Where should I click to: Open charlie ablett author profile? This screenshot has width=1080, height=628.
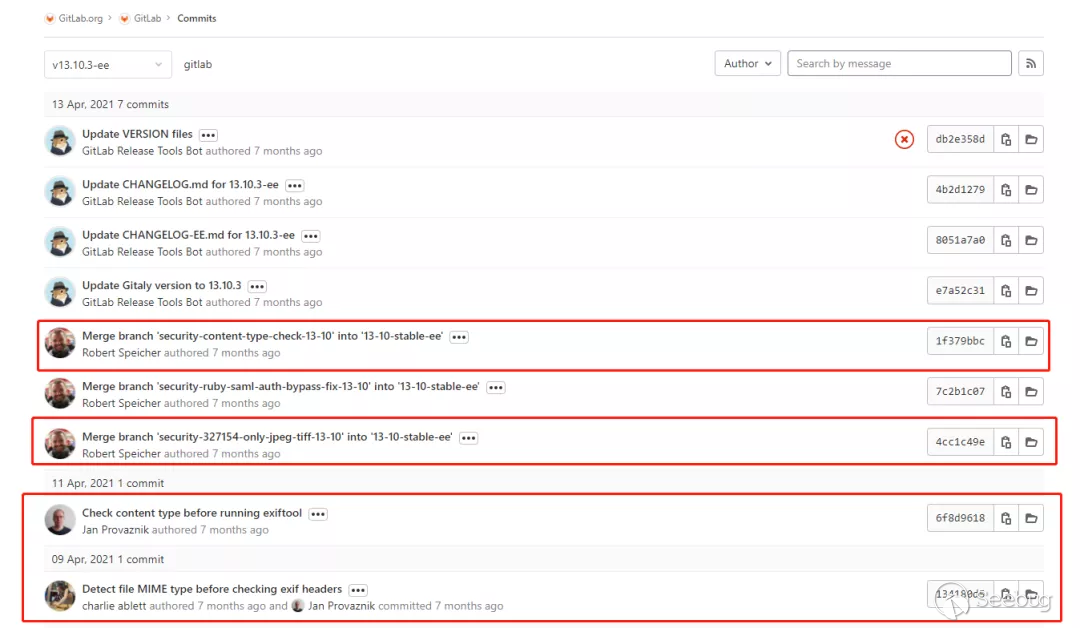pyautogui.click(x=114, y=606)
